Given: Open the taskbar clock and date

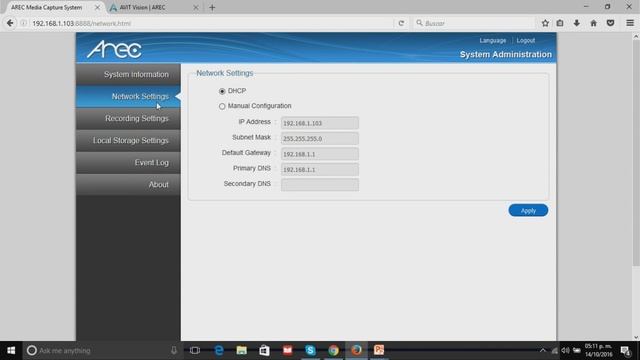Looking at the screenshot, I should [x=599, y=351].
